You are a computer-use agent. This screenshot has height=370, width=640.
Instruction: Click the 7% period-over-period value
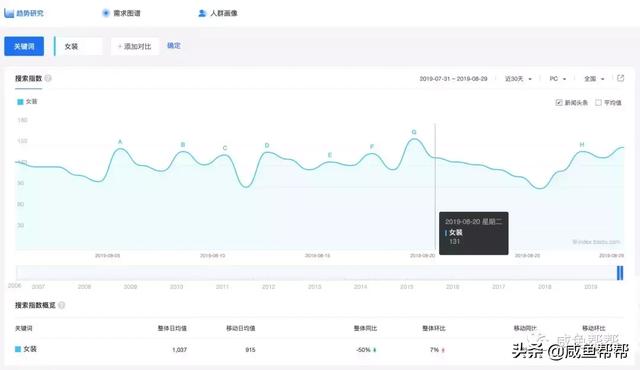coord(434,350)
